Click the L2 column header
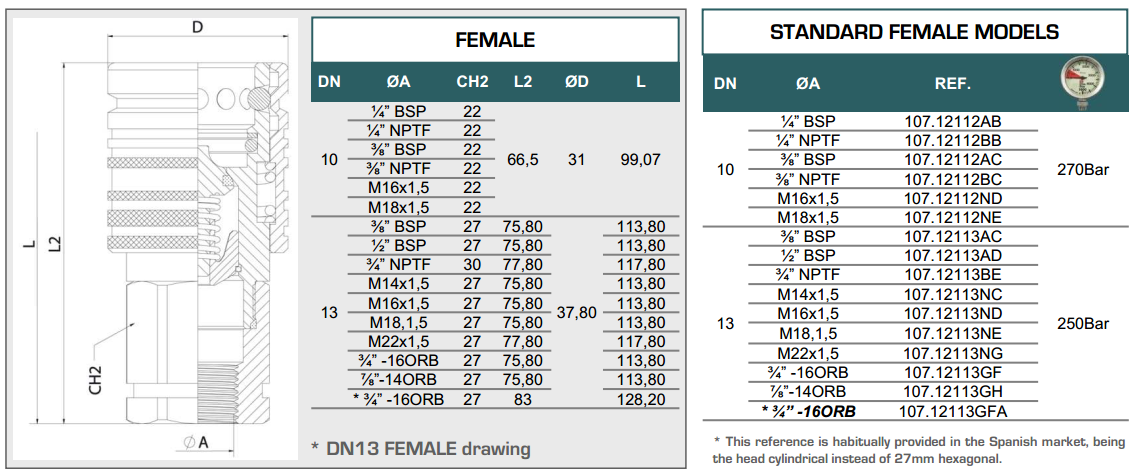 point(523,82)
